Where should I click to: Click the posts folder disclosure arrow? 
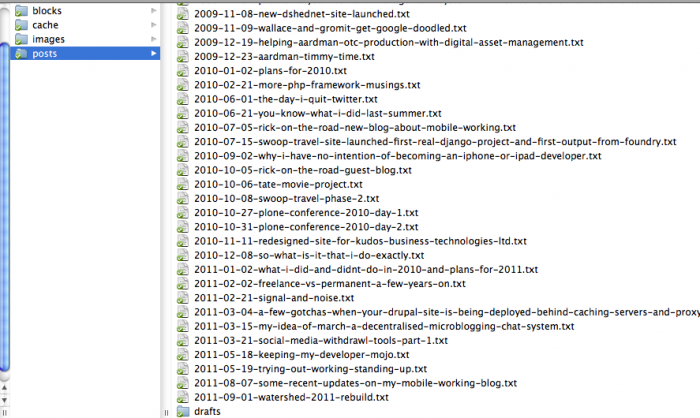(154, 54)
